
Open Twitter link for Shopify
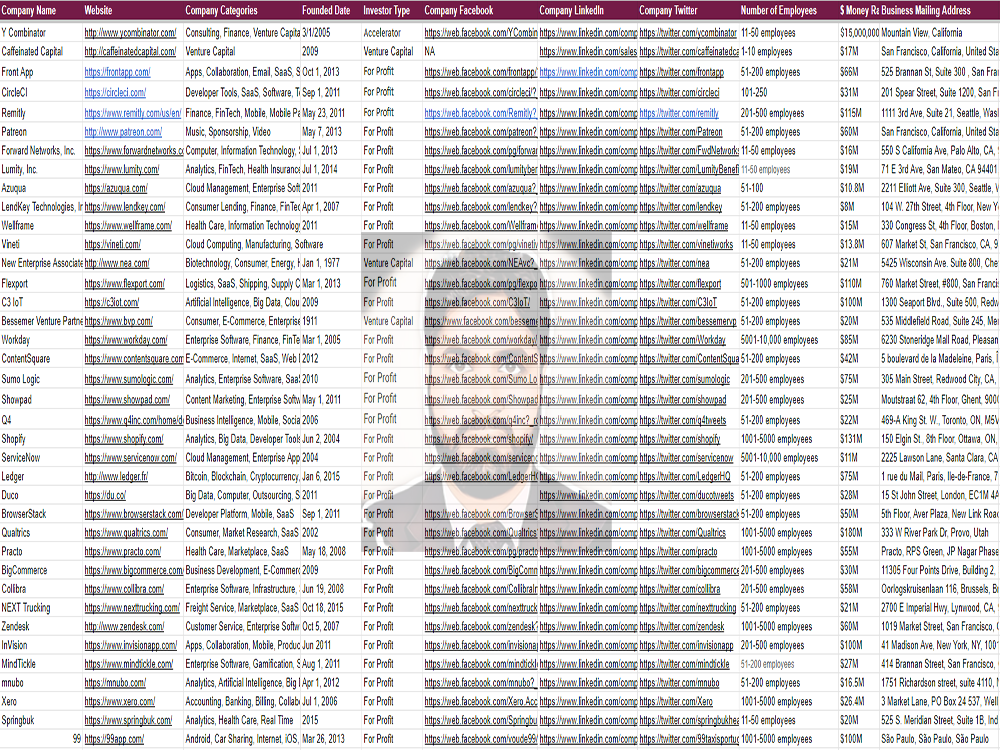(x=679, y=439)
